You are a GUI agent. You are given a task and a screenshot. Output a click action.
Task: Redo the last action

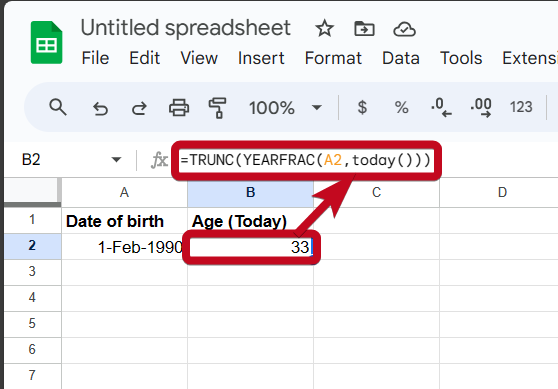(139, 108)
